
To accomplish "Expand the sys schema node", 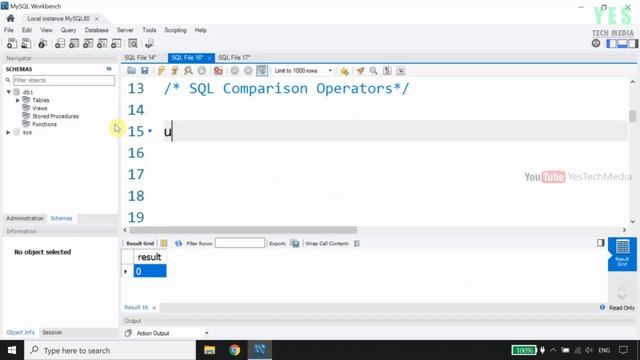I will click(x=8, y=132).
